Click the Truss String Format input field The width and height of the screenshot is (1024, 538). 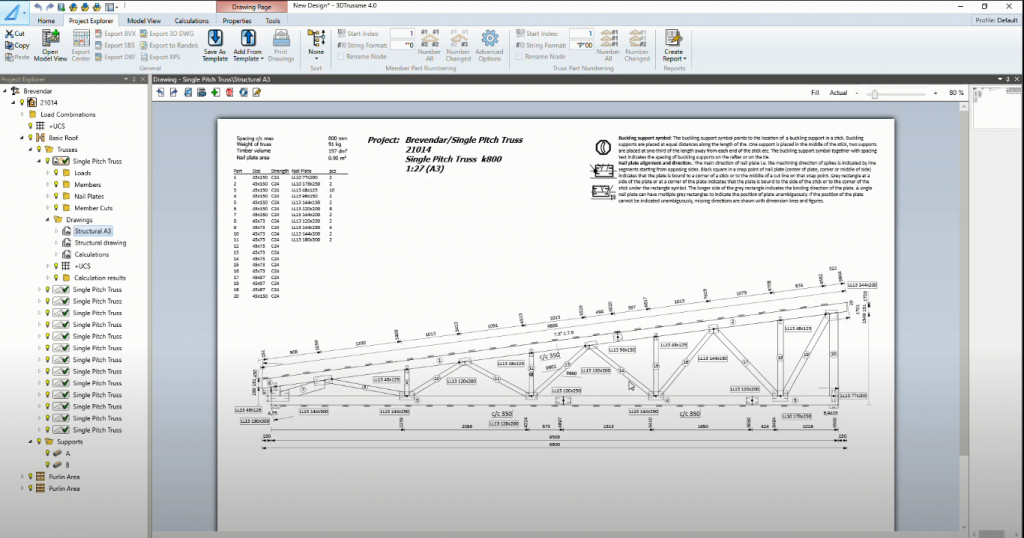(x=581, y=45)
